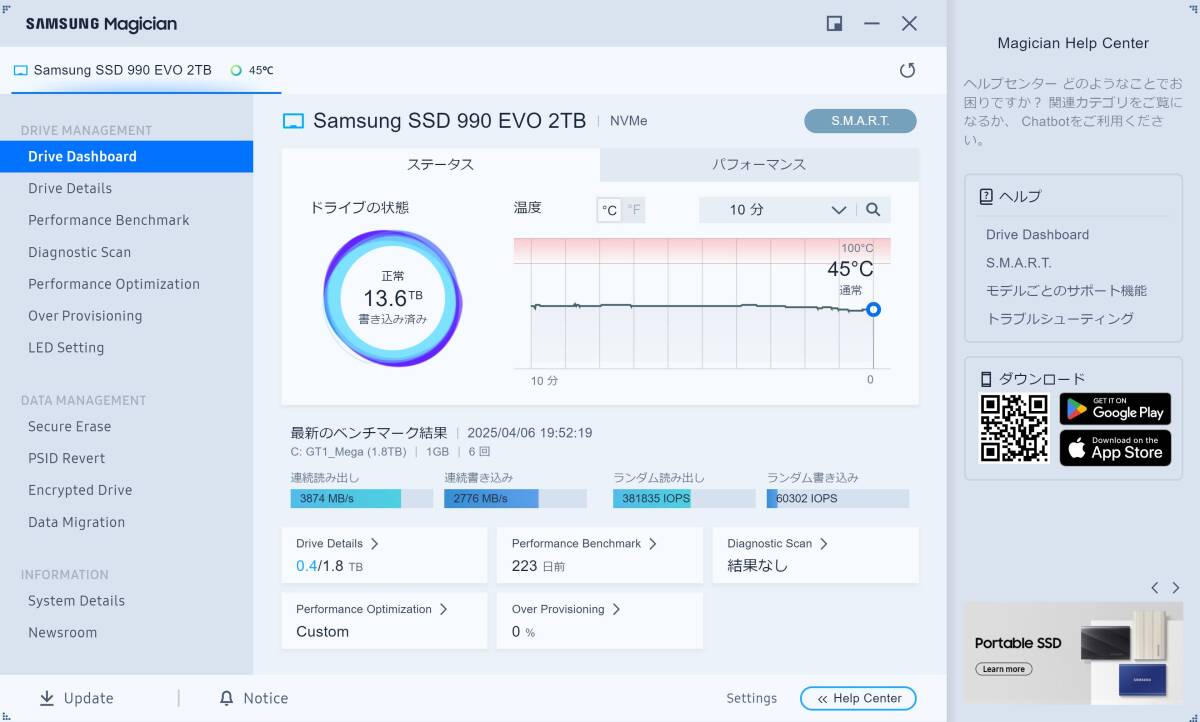This screenshot has width=1200, height=722.
Task: Click the refresh icon in the drive bar
Action: [907, 70]
